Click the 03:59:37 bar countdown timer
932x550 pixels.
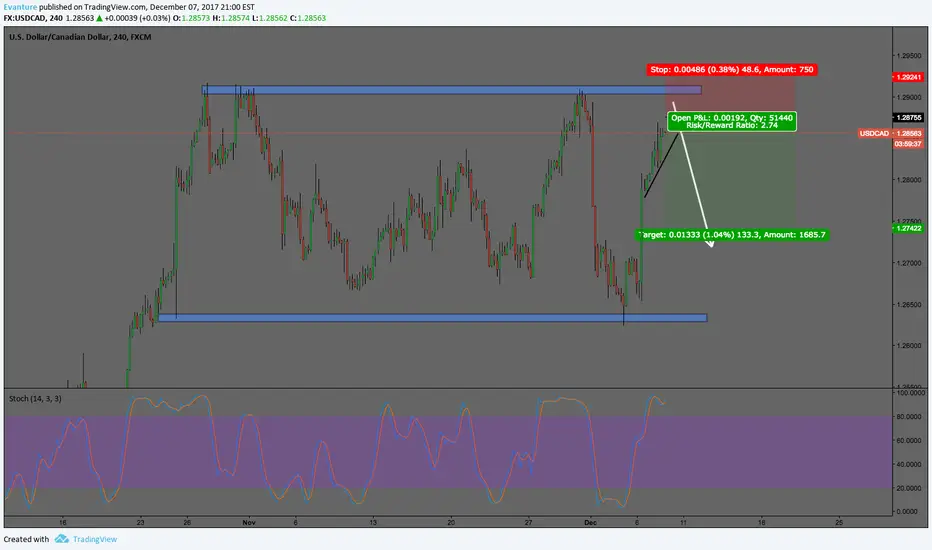(x=908, y=144)
